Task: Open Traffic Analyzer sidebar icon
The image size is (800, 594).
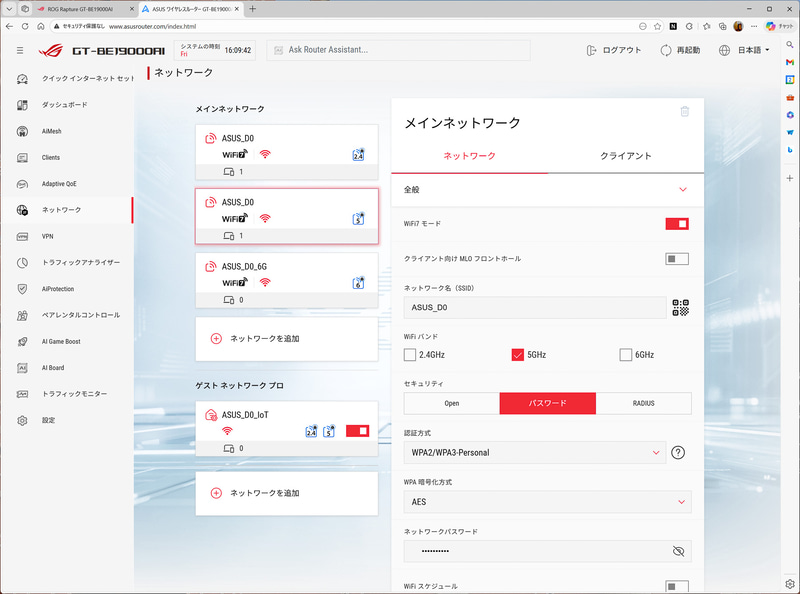Action: [x=22, y=263]
